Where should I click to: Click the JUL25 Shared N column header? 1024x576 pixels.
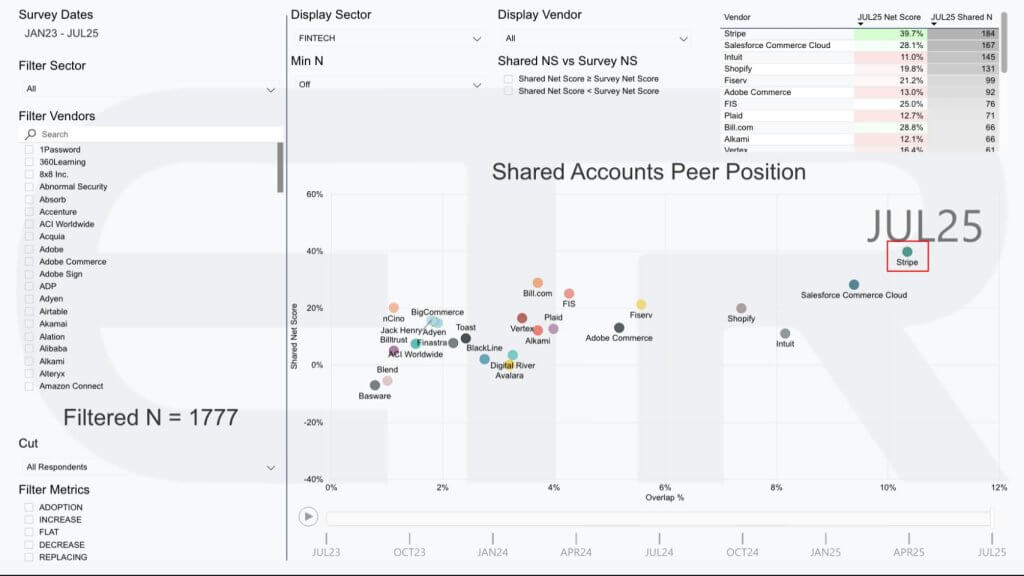(x=963, y=18)
